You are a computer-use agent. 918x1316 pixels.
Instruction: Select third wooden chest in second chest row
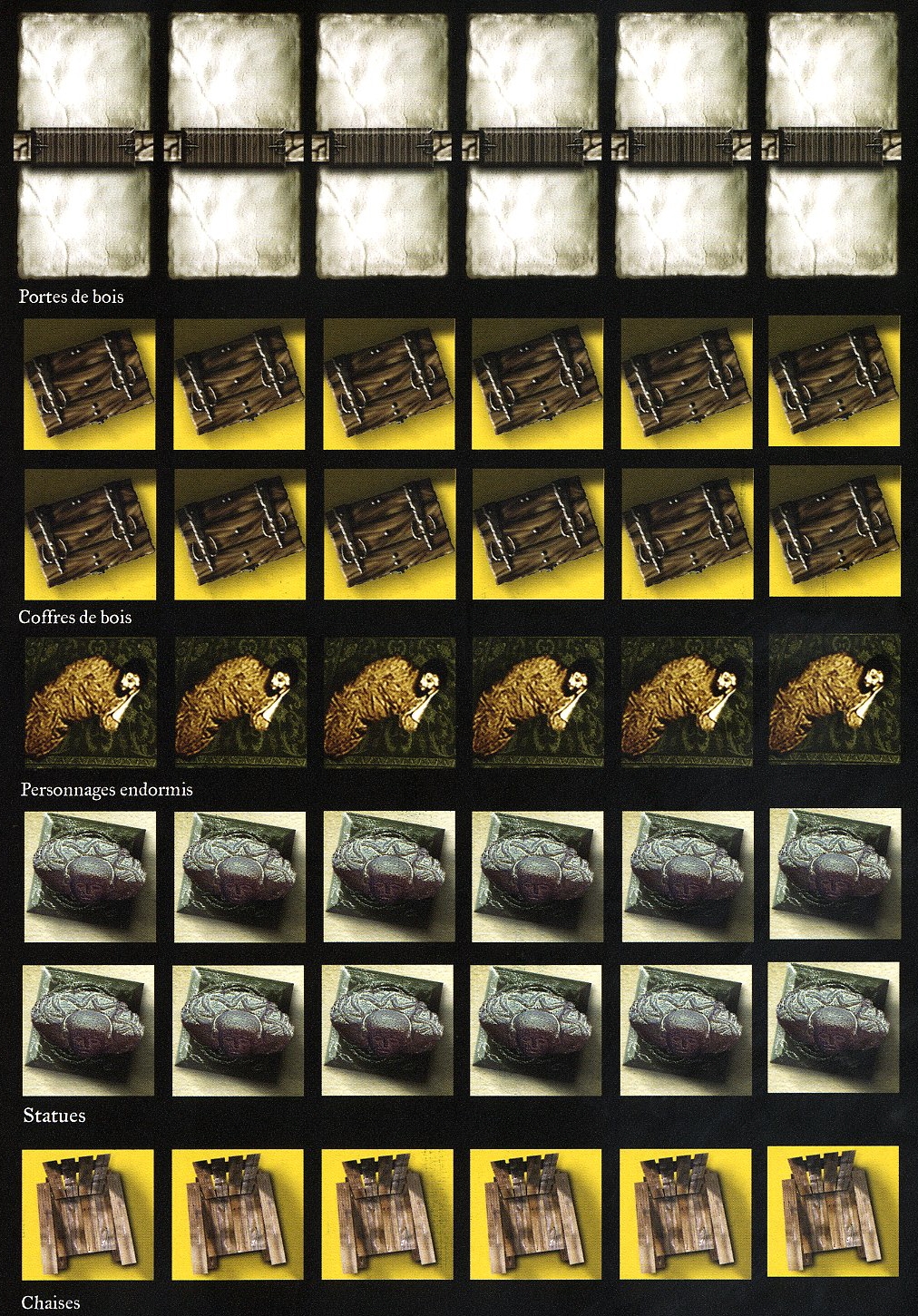coord(387,535)
